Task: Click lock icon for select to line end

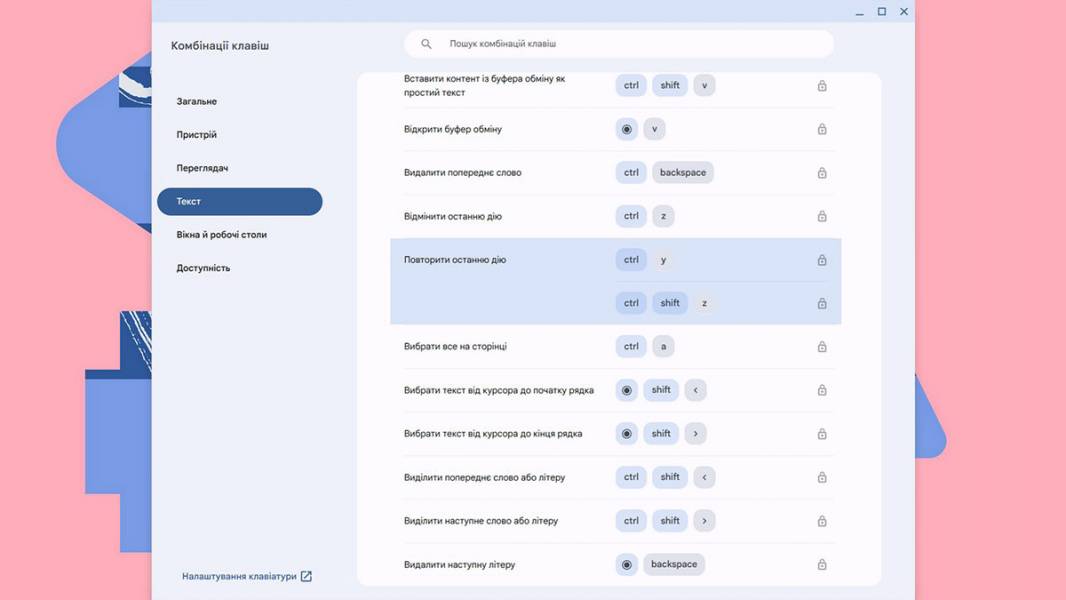Action: (822, 434)
